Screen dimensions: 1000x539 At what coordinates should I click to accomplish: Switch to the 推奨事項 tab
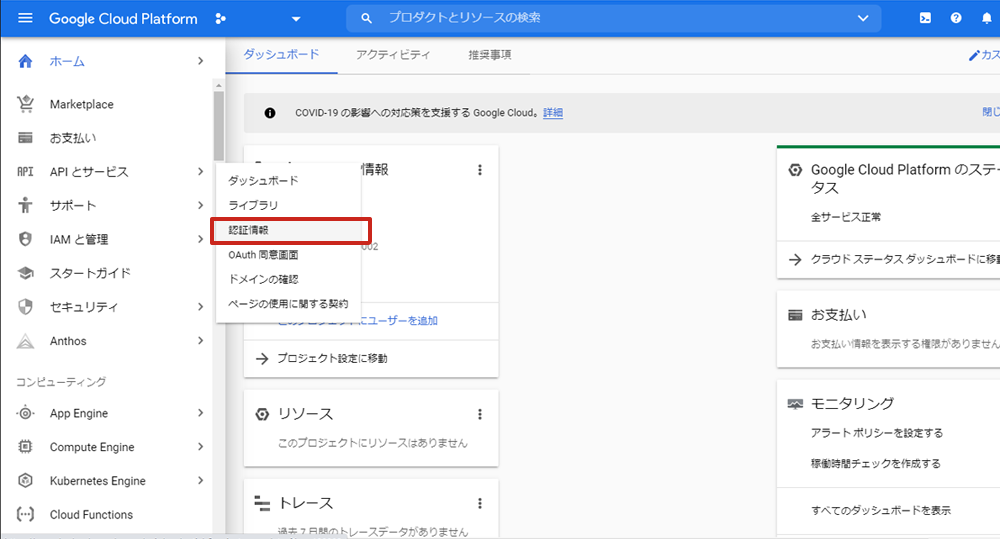490,55
